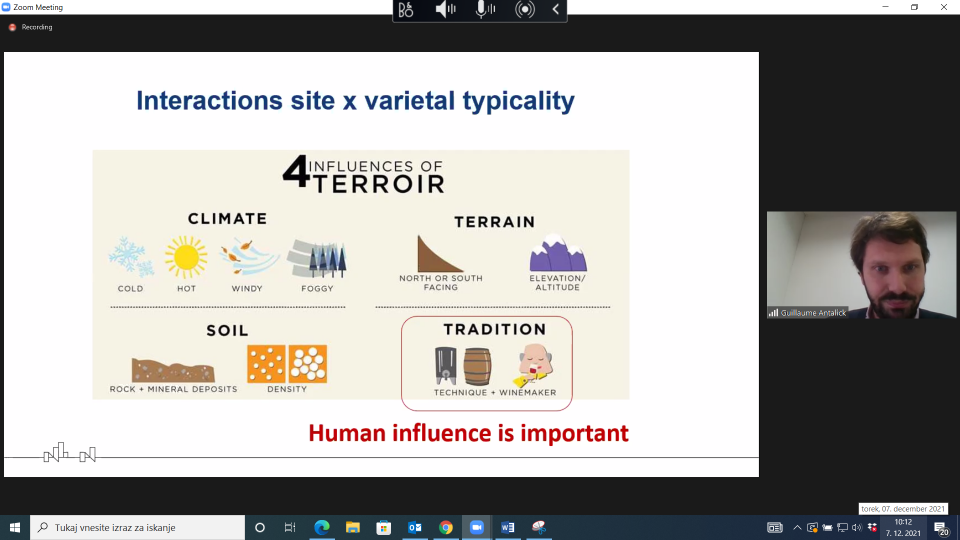Click the red Recording indicator
Image resolution: width=960 pixels, height=540 pixels.
tap(31, 27)
